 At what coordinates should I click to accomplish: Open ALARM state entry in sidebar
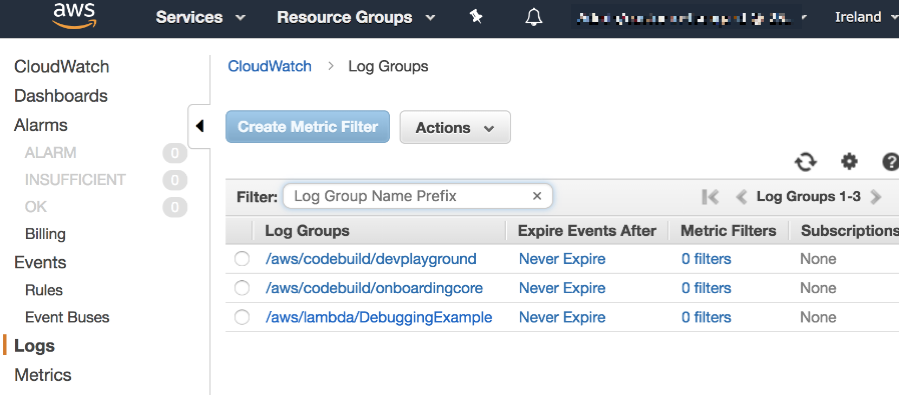pos(50,153)
